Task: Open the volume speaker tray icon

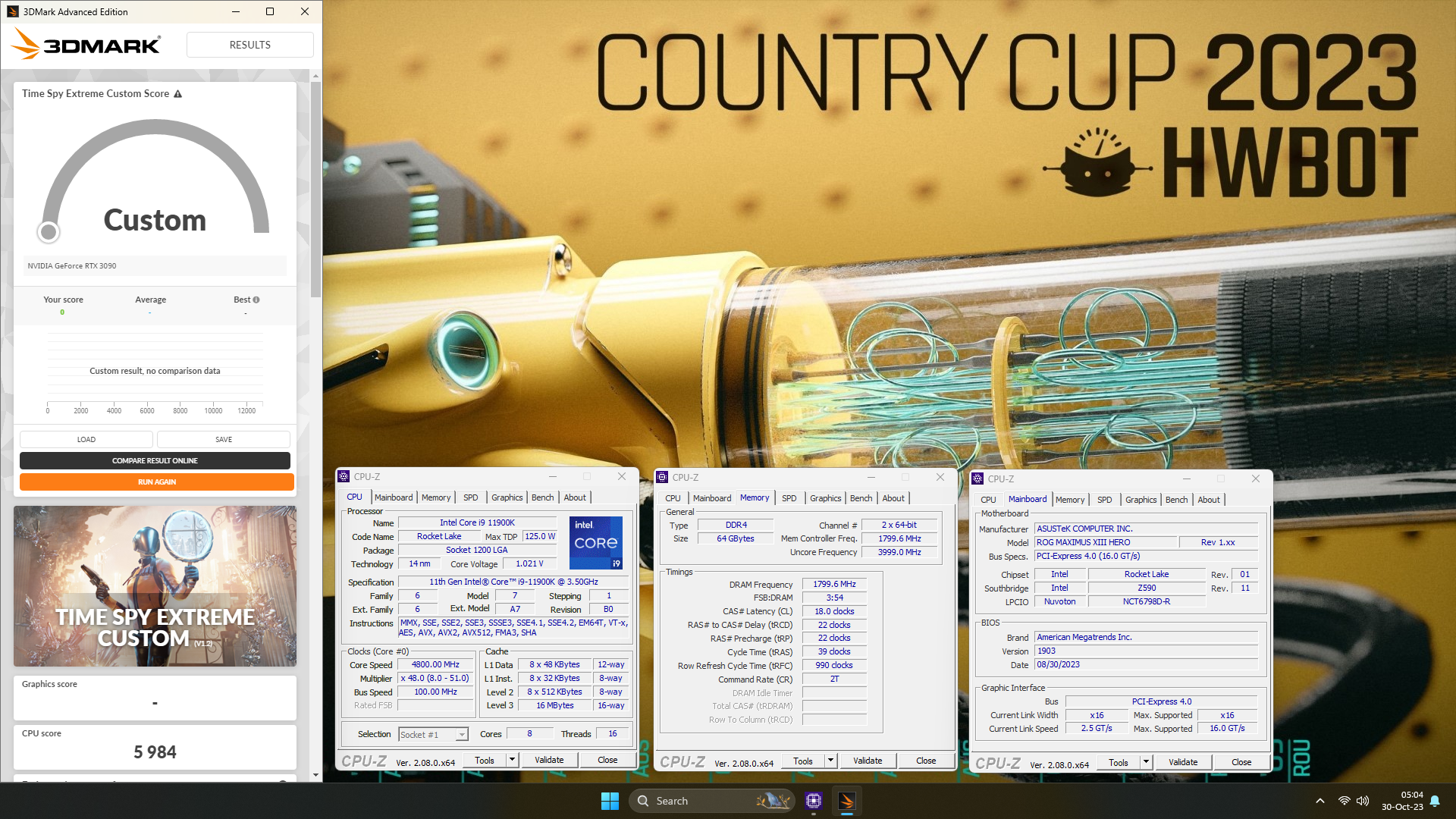Action: (x=1363, y=801)
